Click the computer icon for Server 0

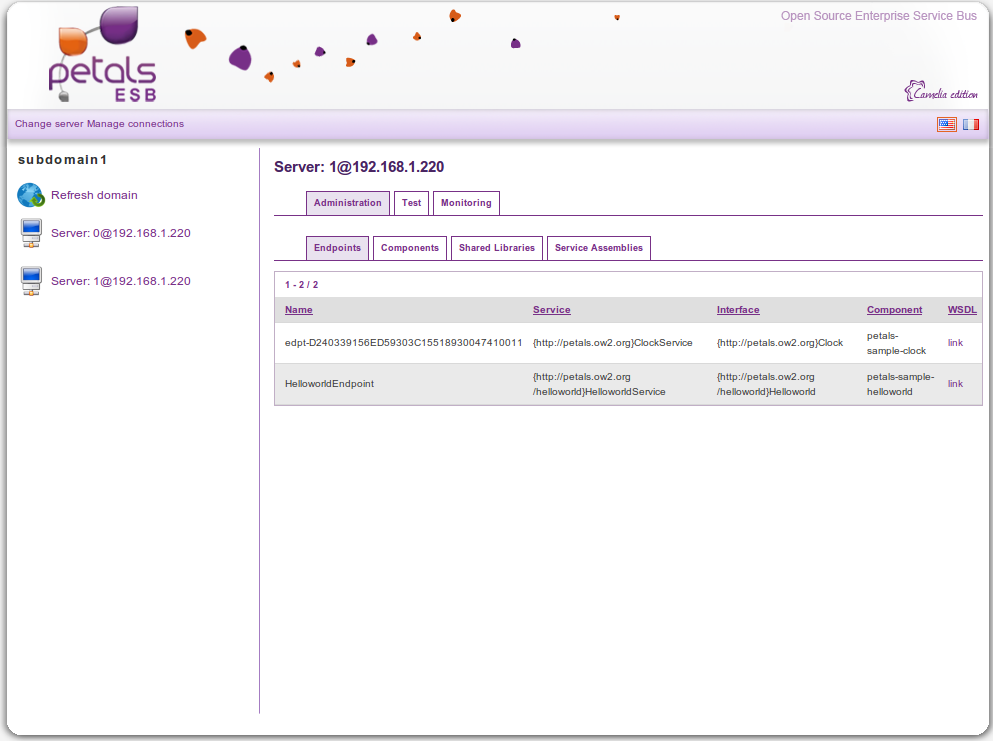coord(31,234)
